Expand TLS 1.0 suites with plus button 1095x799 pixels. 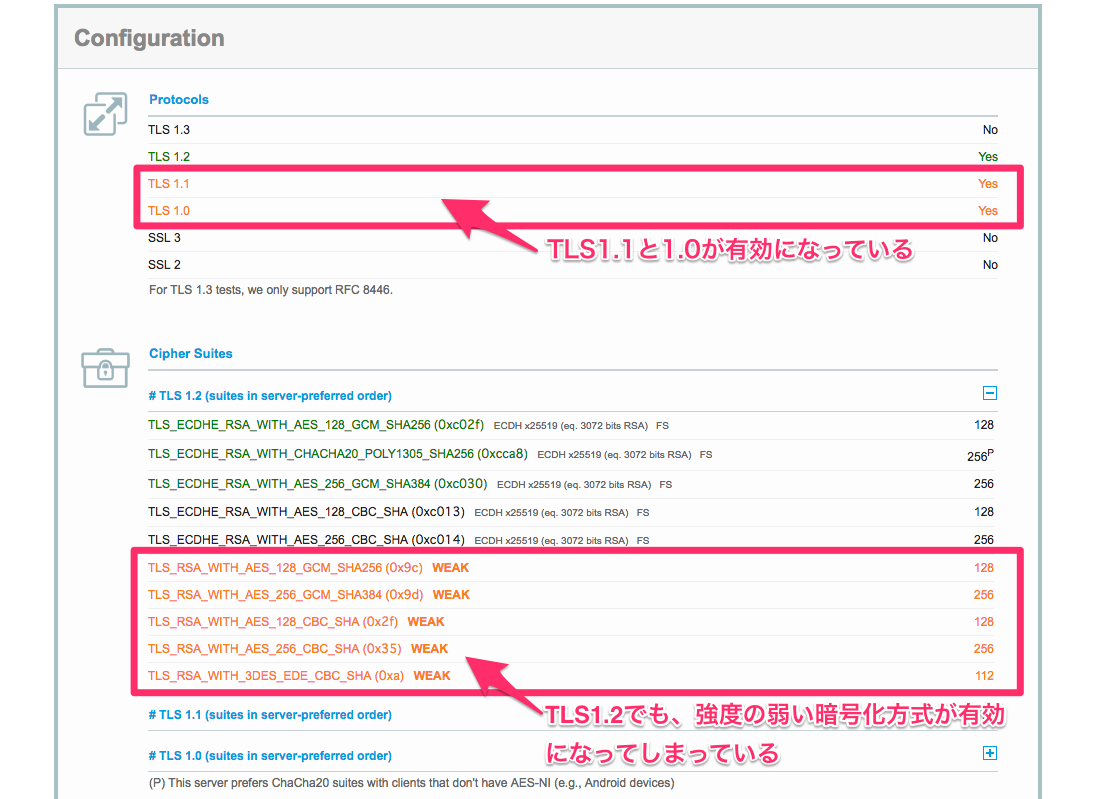[x=989, y=754]
